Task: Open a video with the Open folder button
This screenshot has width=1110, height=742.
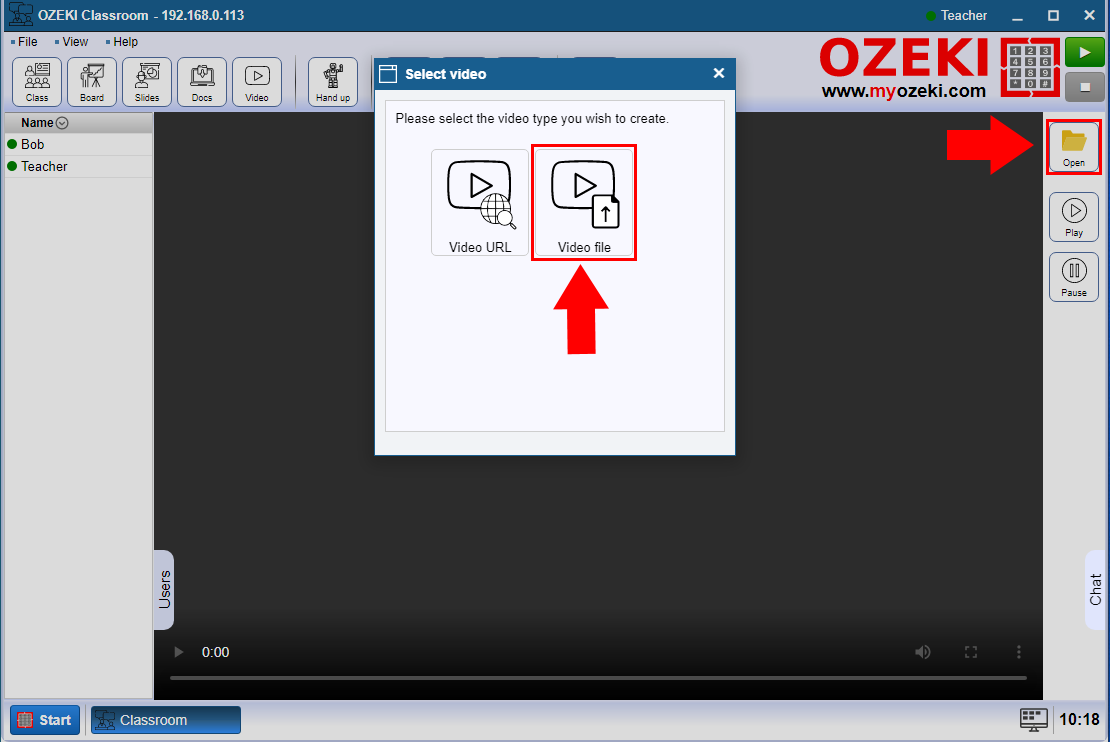Action: pos(1073,146)
